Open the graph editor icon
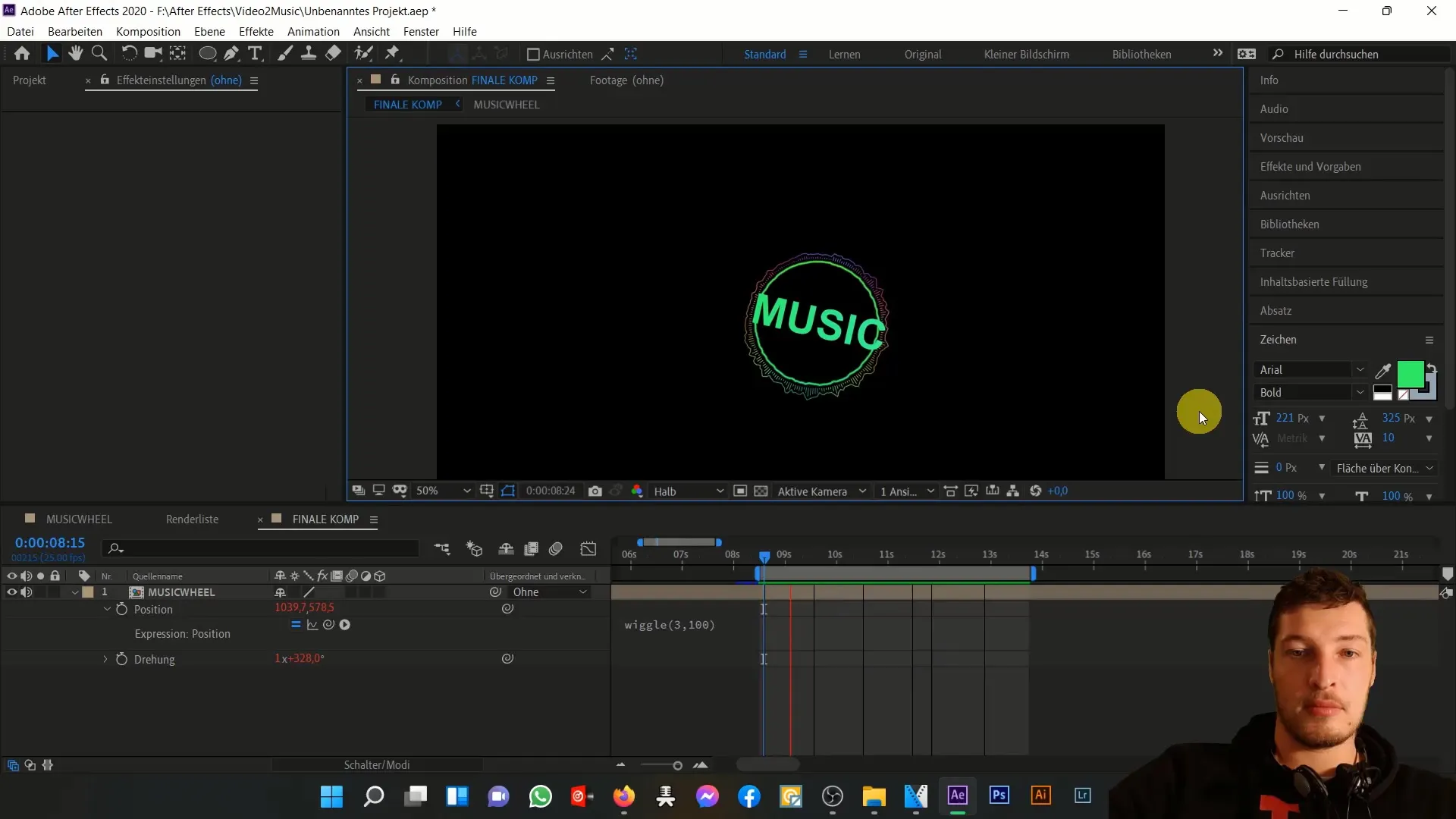 588,548
